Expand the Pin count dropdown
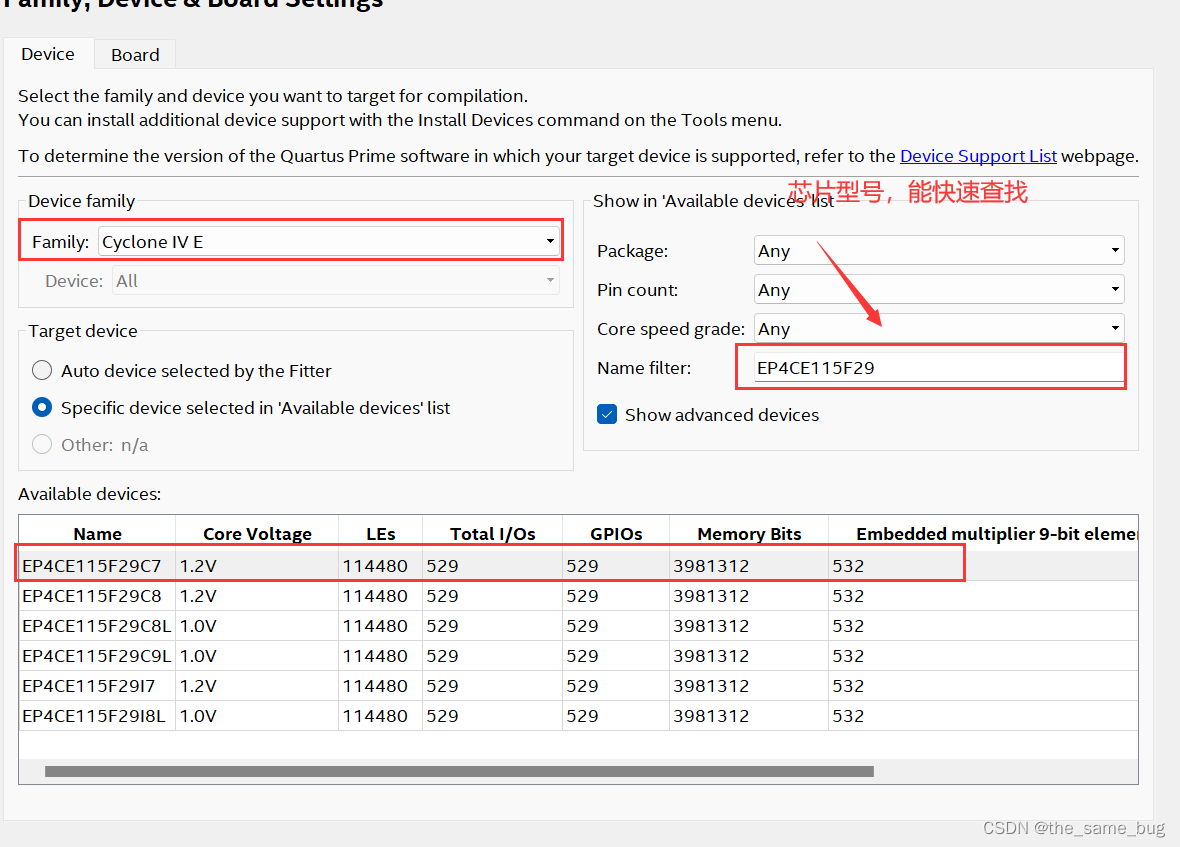The image size is (1180, 847). point(938,290)
